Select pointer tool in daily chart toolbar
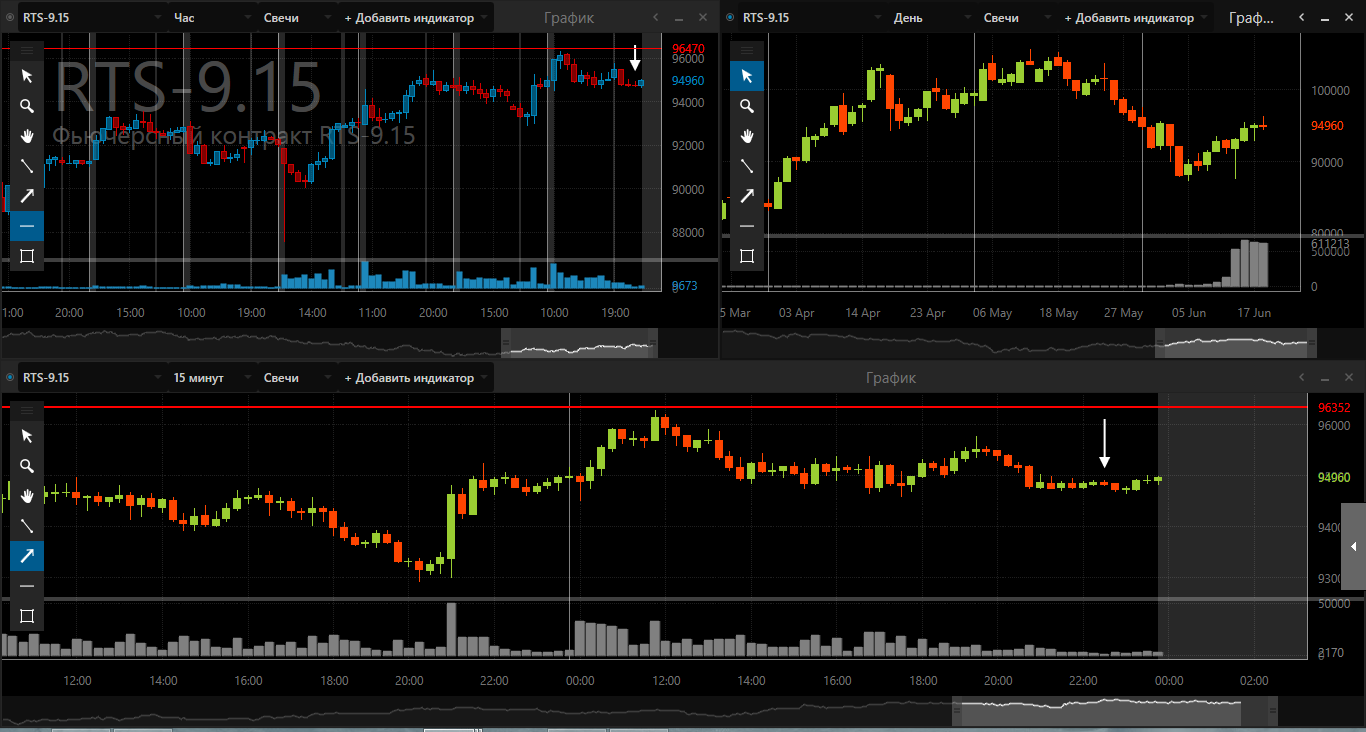 pos(747,76)
